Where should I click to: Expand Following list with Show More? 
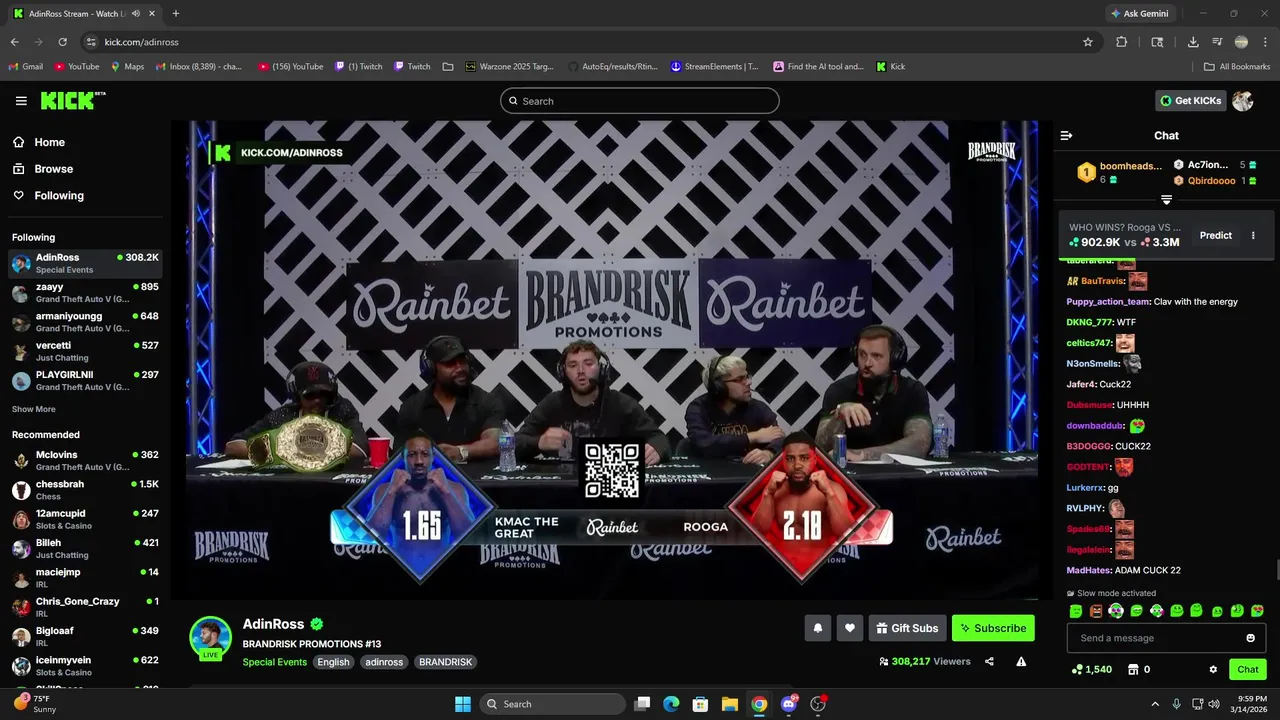click(34, 409)
